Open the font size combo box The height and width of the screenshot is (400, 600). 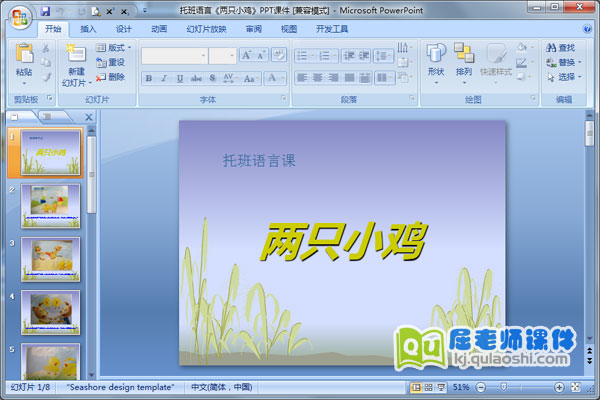222,56
